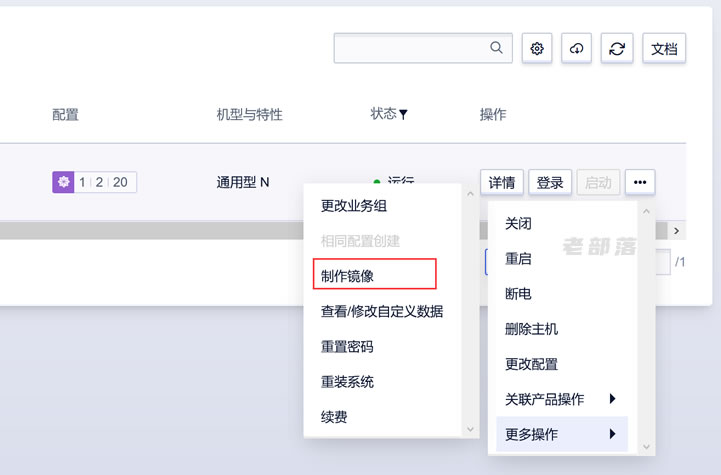Click the 操作 column header
Viewport: 721px width, 475px height.
click(493, 114)
